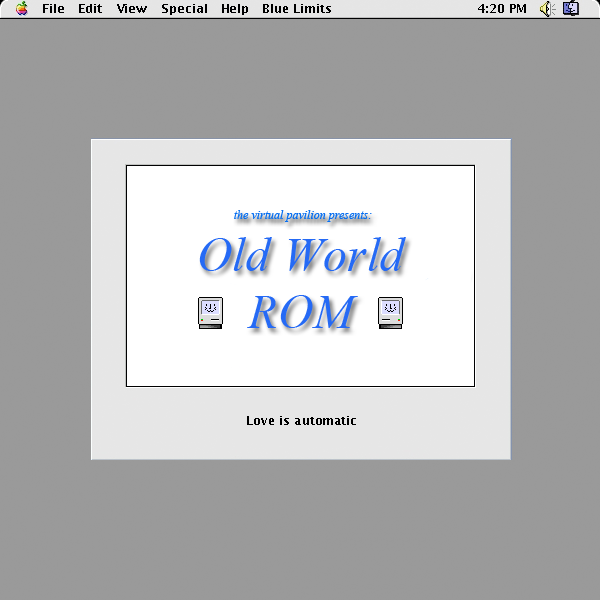Open the Special menu
The width and height of the screenshot is (600, 600).
coord(184,9)
